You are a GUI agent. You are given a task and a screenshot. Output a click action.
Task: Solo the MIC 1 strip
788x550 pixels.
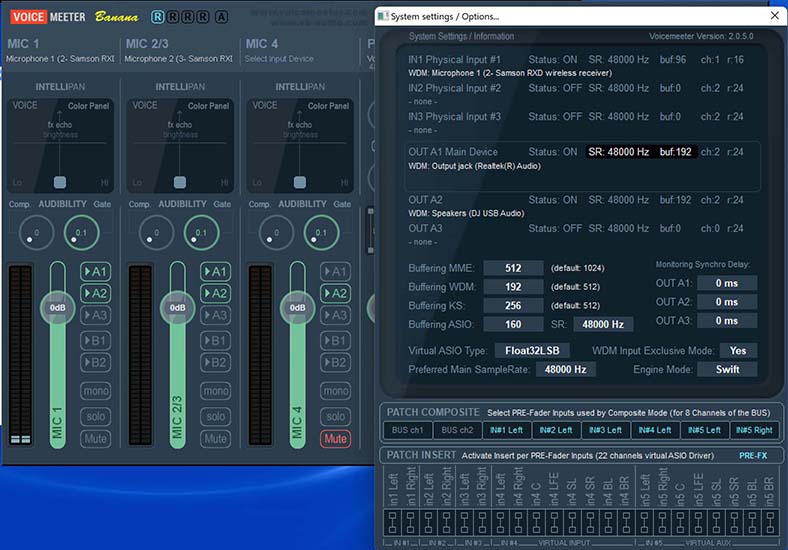tap(95, 416)
